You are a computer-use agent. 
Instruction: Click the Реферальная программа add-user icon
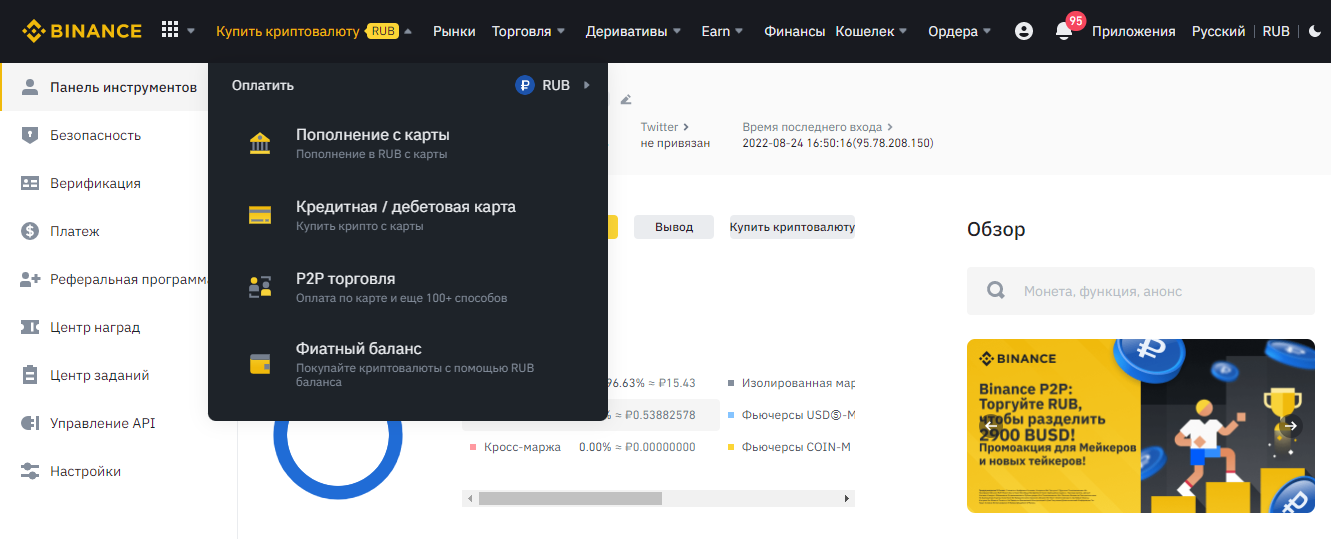click(30, 279)
